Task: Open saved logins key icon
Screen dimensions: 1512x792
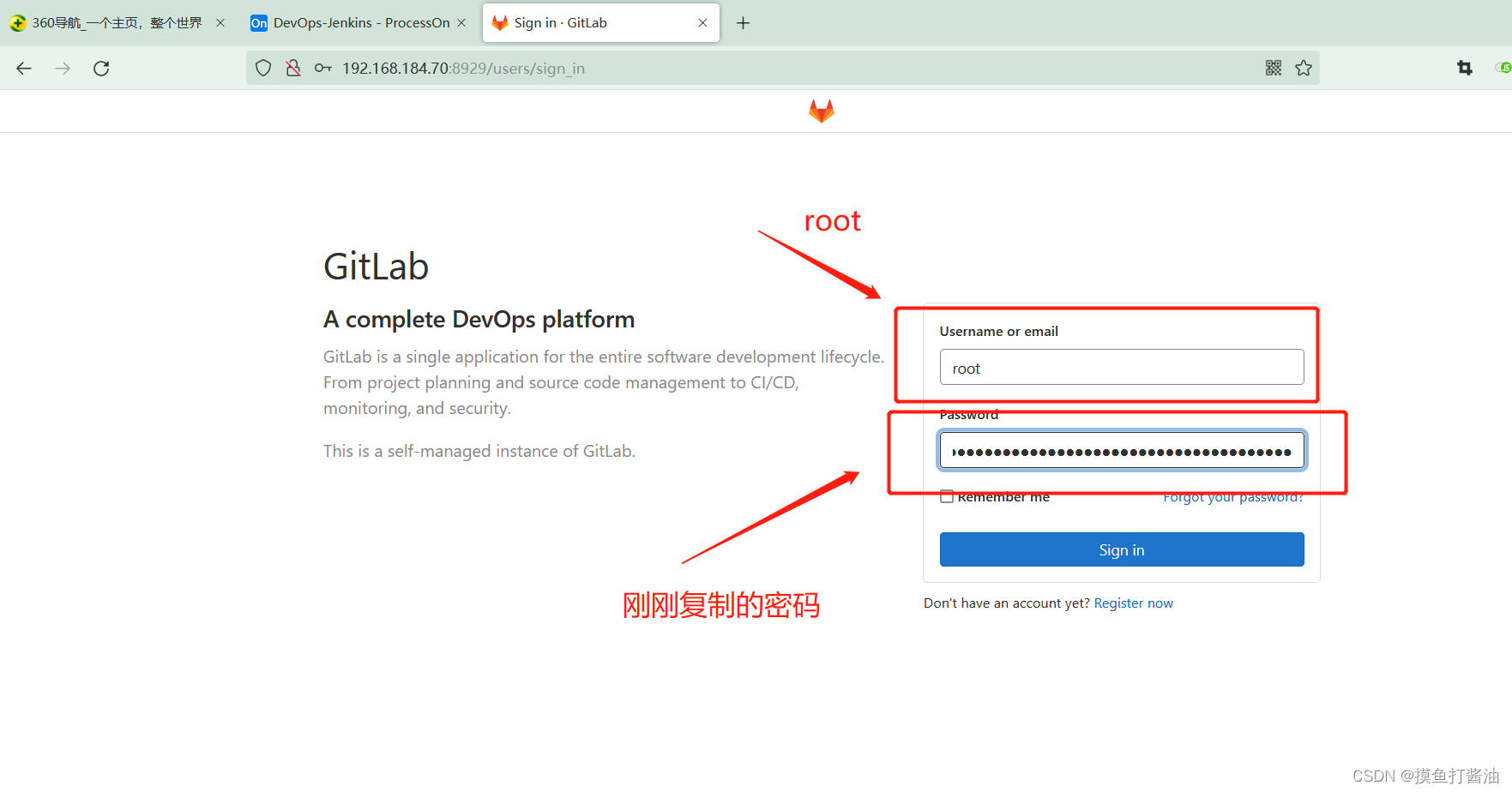Action: [323, 68]
